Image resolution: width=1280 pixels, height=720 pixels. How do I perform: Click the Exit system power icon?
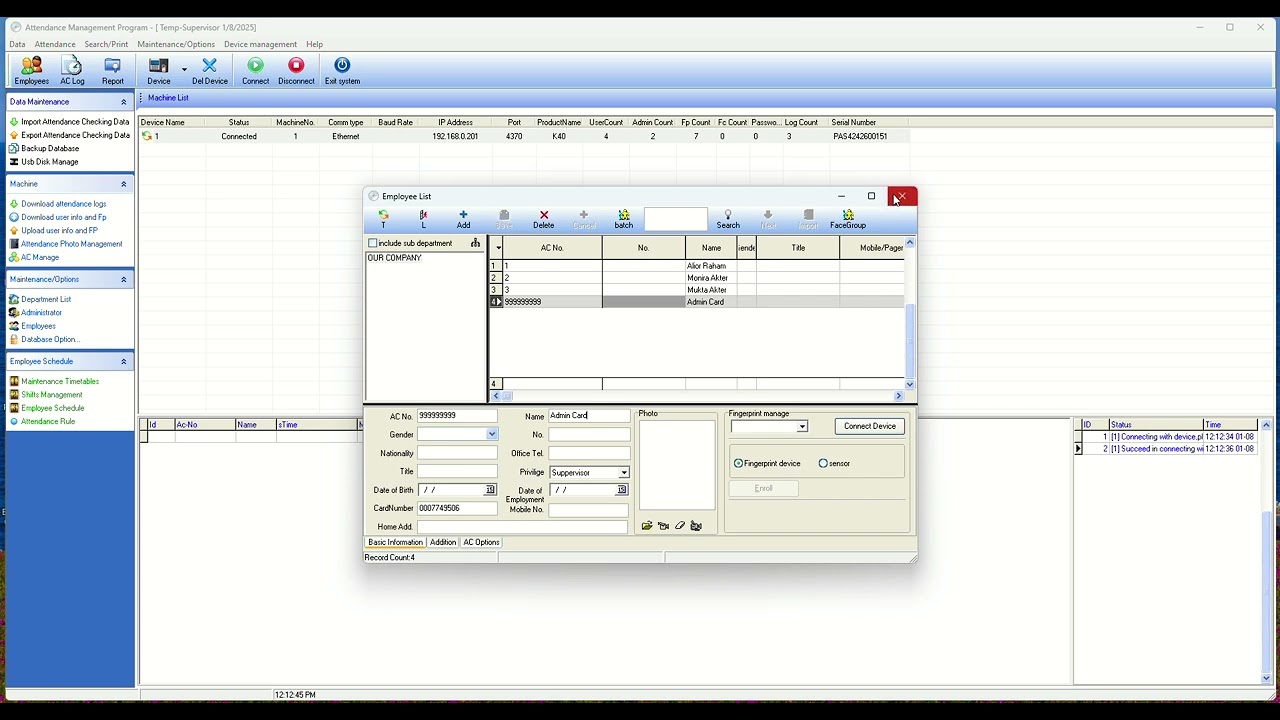(x=342, y=70)
